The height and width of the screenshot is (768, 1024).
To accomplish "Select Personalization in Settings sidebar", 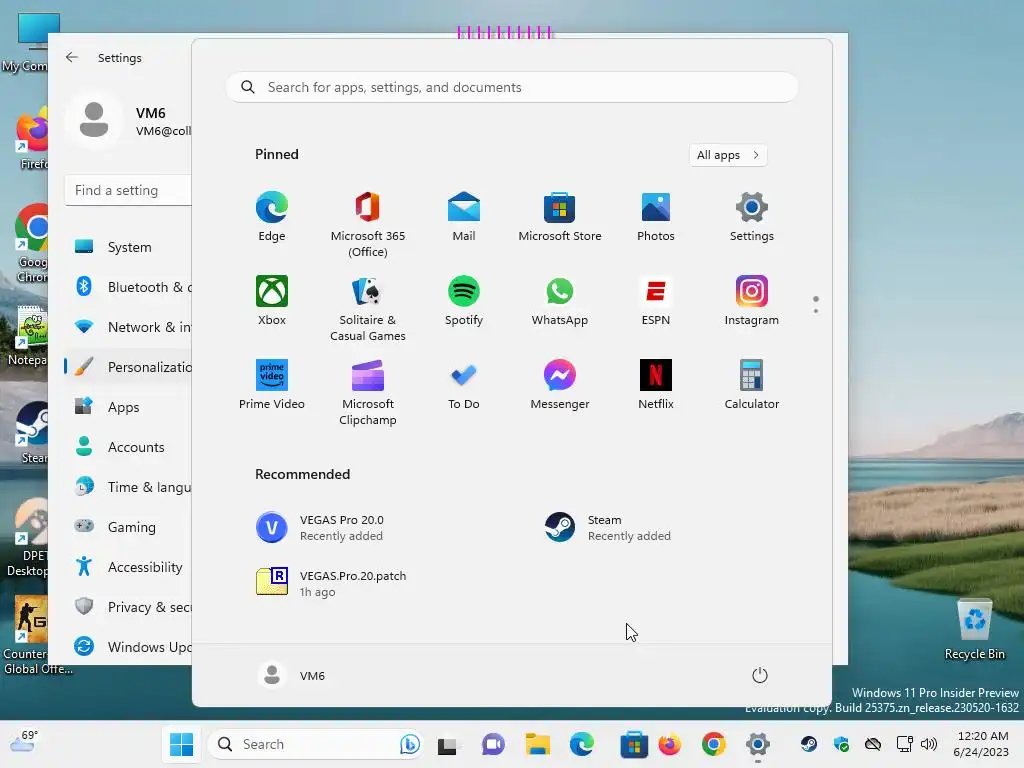I will click(130, 367).
